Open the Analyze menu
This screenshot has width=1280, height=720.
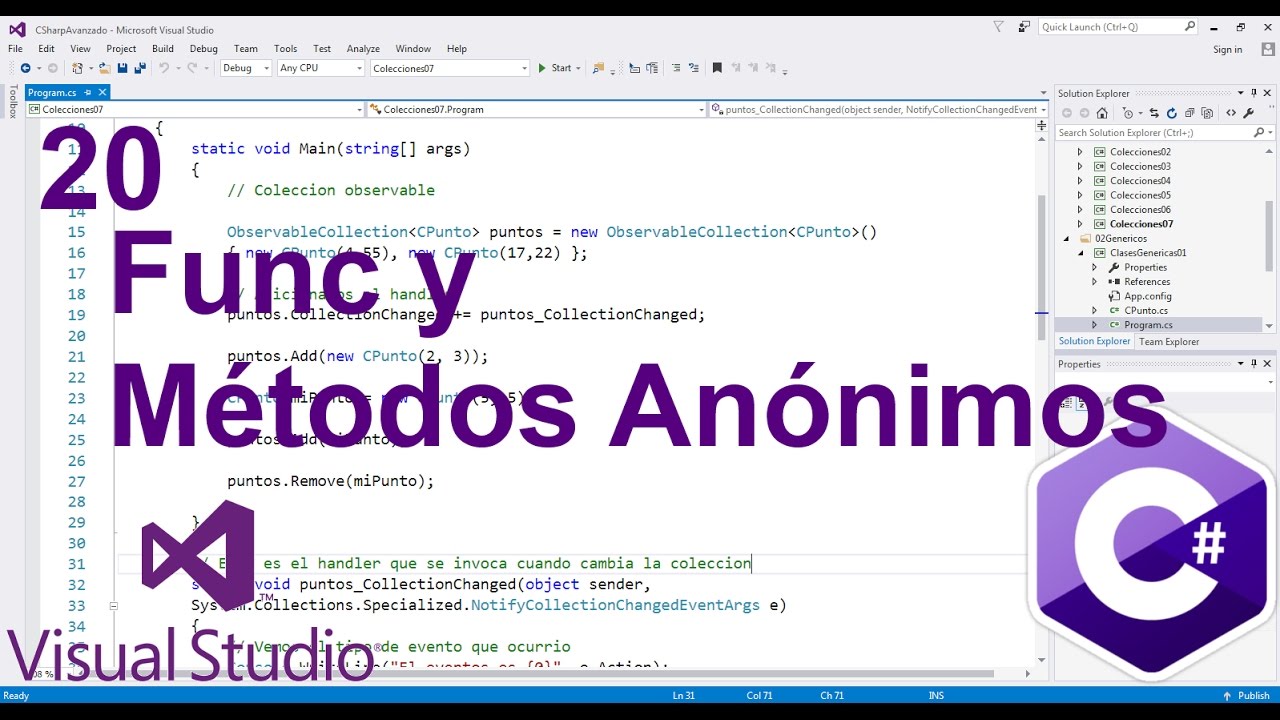tap(363, 48)
